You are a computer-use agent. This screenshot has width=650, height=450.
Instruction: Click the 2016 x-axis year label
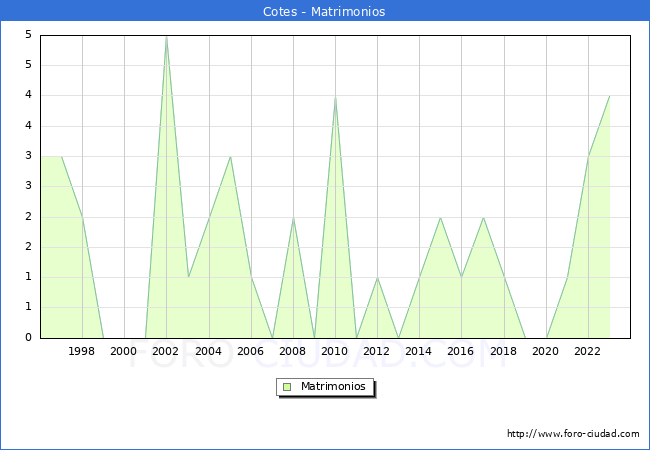(461, 351)
